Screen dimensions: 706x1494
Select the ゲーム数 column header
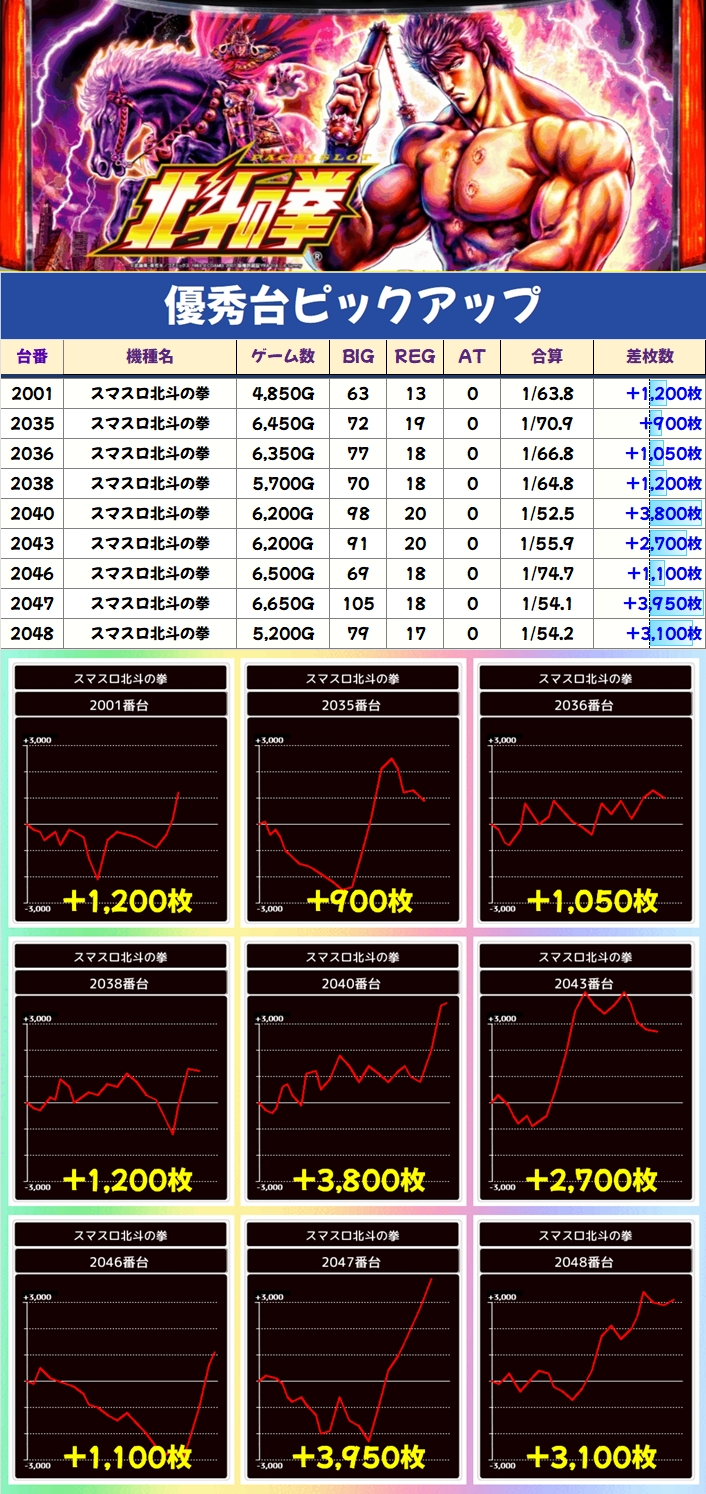click(x=282, y=357)
